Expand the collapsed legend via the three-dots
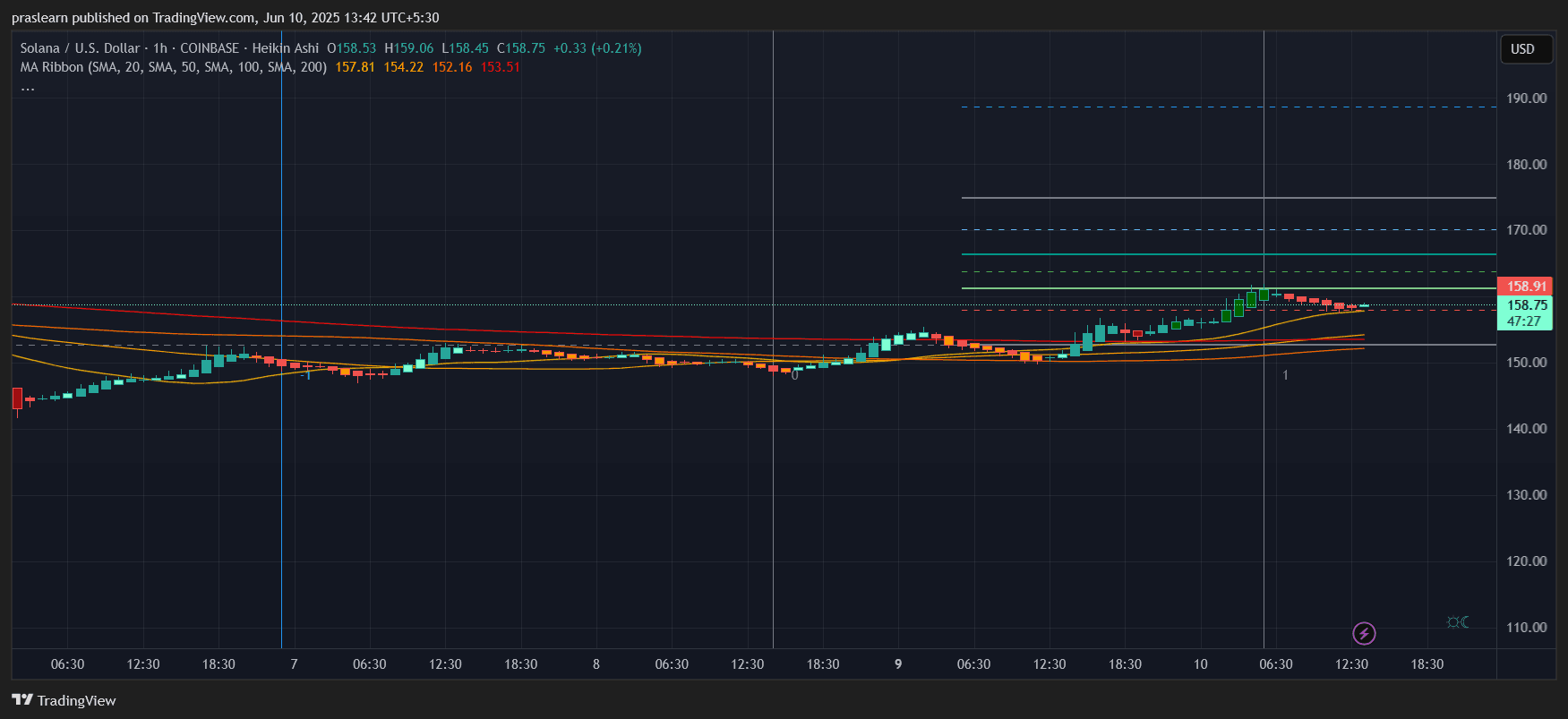 tap(28, 87)
